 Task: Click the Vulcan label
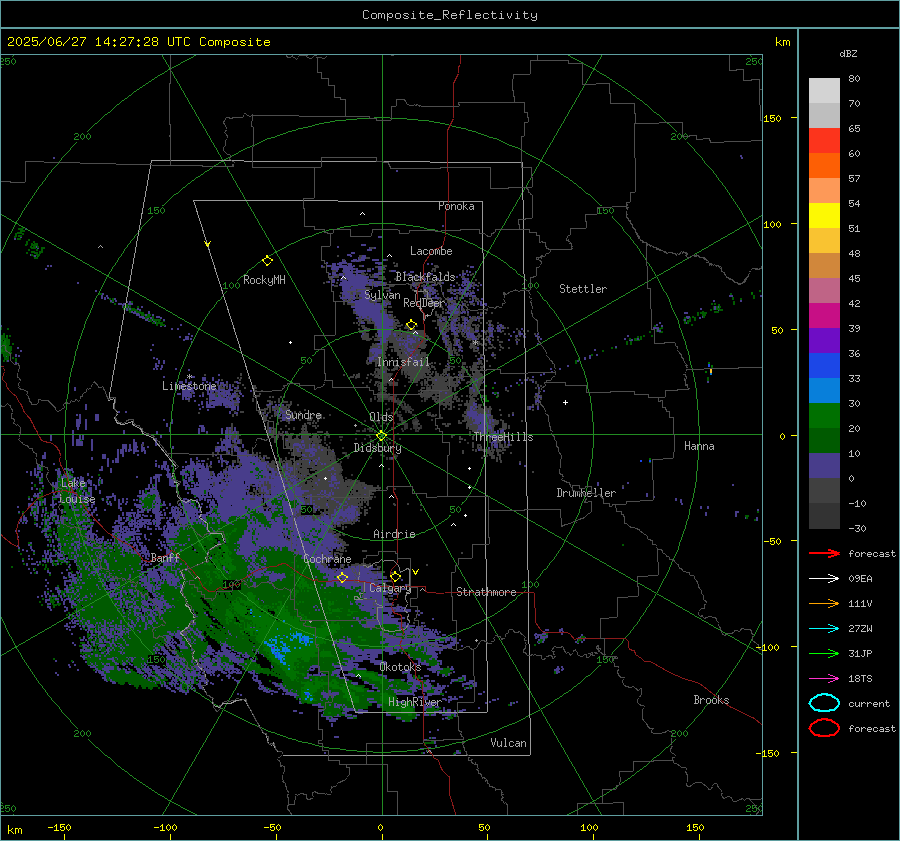509,743
